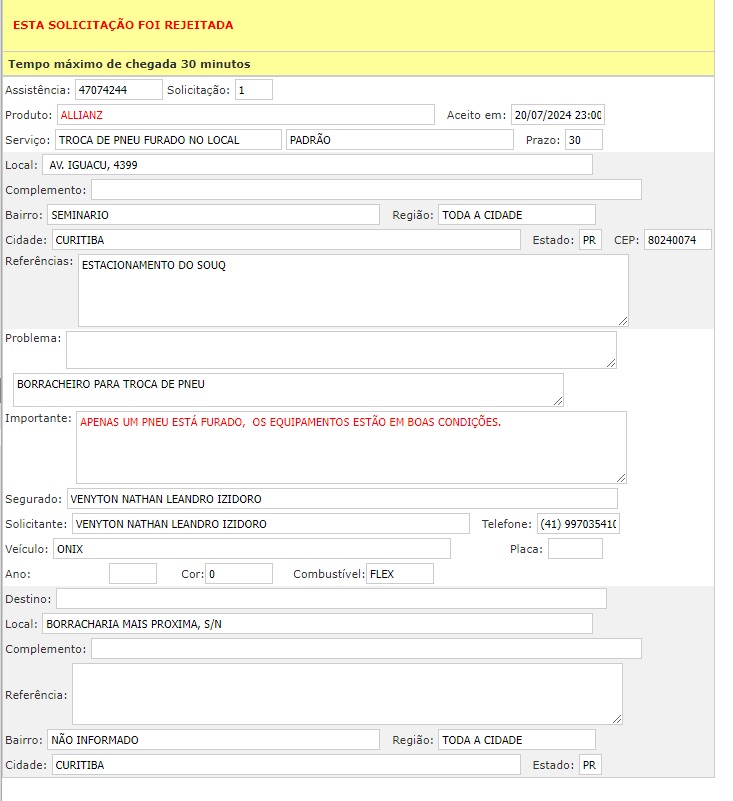This screenshot has height=801, width=733.
Task: Select the Produto field showing ALLIANZ
Action: (x=246, y=115)
